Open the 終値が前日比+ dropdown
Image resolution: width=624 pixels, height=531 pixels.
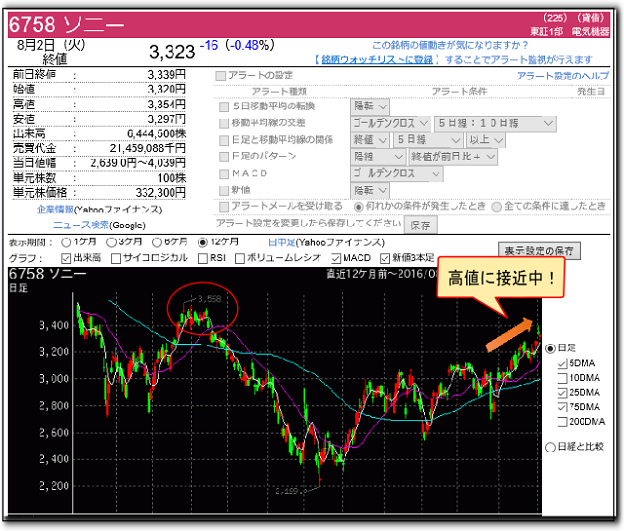453,157
